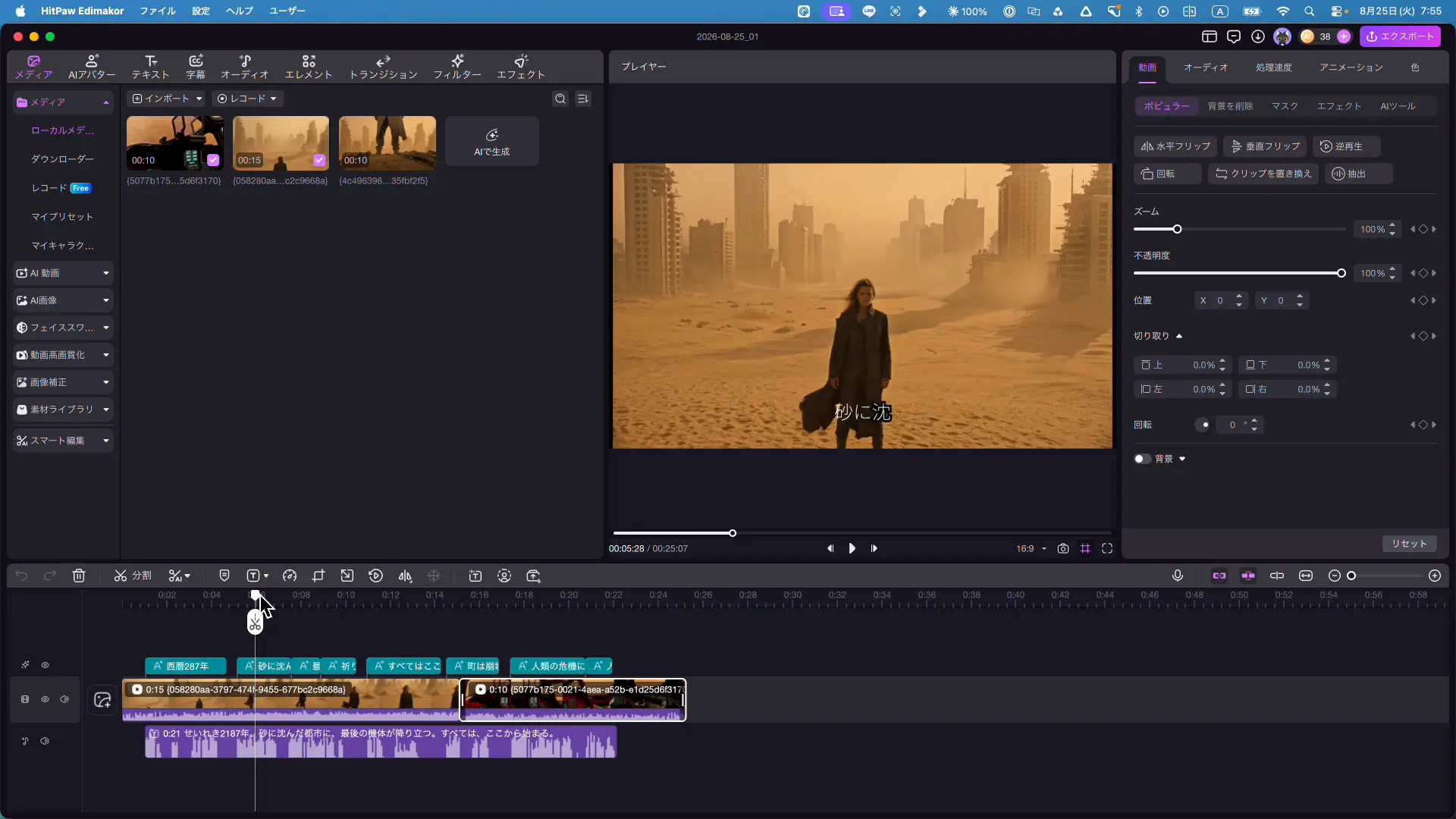This screenshot has width=1456, height=819.
Task: Open the 処理速度 properties tab
Action: click(1273, 67)
